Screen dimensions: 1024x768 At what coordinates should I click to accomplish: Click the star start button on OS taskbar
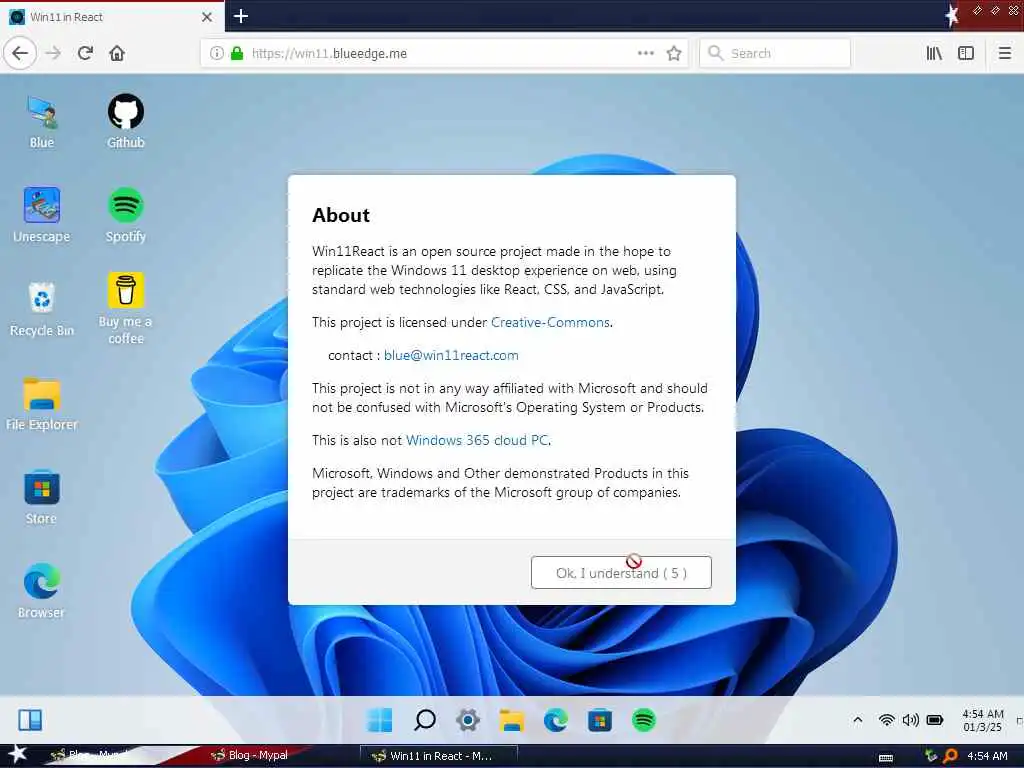coord(18,754)
